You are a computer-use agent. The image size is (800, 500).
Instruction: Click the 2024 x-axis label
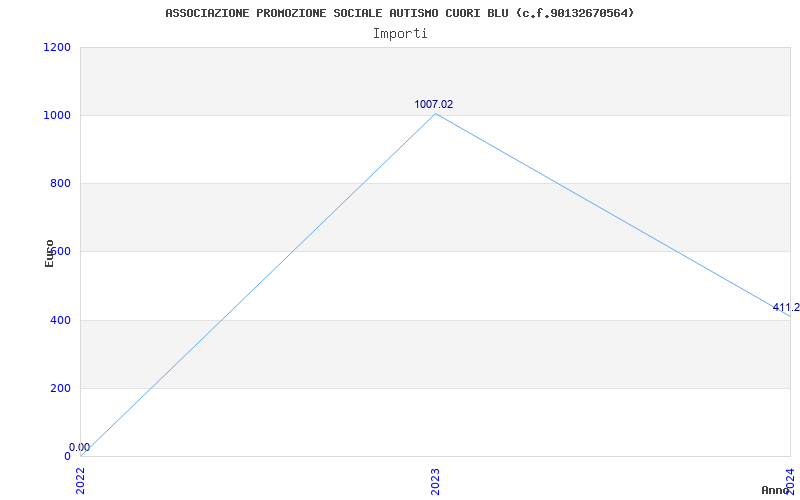click(790, 480)
